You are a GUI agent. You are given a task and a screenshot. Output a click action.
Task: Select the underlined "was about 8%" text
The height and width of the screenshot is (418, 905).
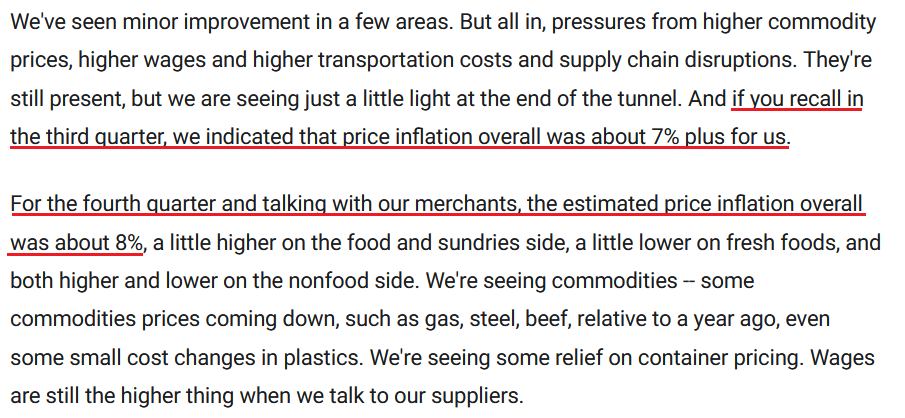pos(77,243)
